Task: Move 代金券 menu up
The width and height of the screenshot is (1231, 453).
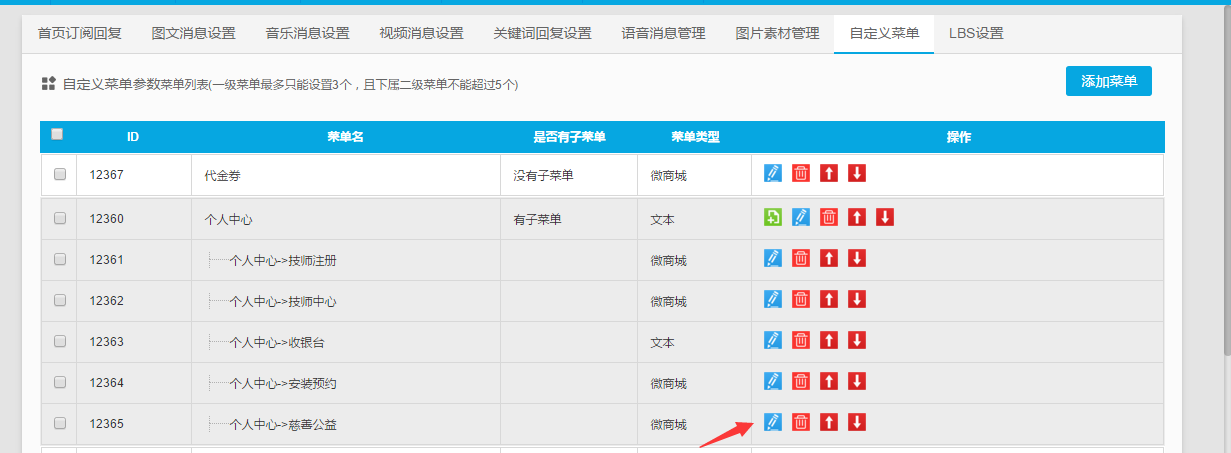Action: (x=828, y=174)
